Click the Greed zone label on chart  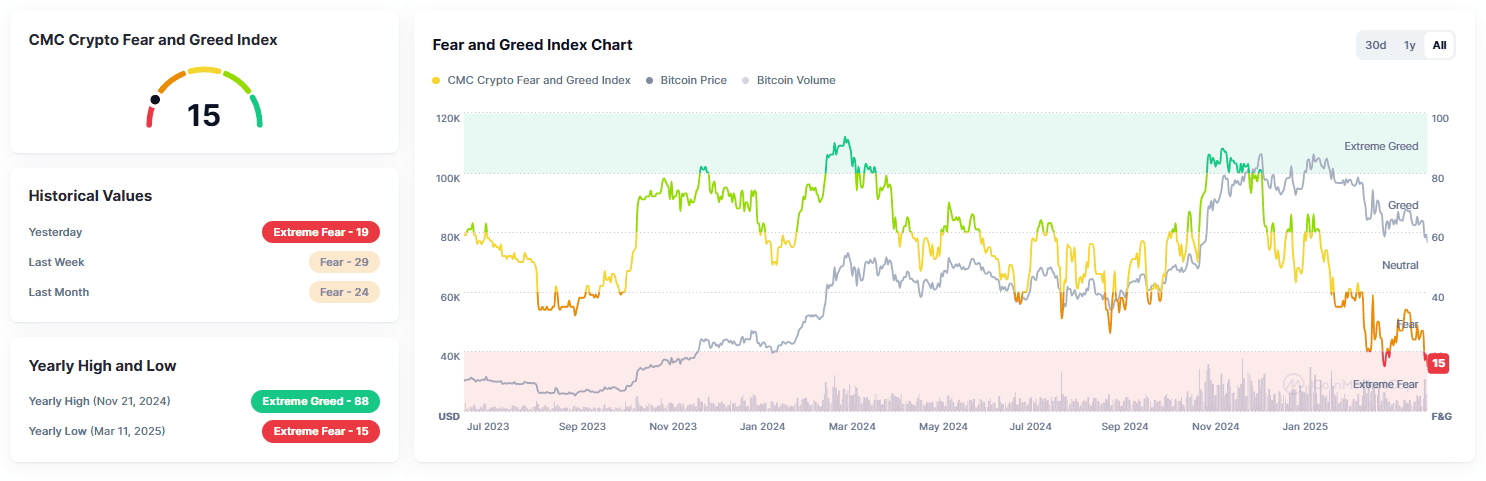1403,205
